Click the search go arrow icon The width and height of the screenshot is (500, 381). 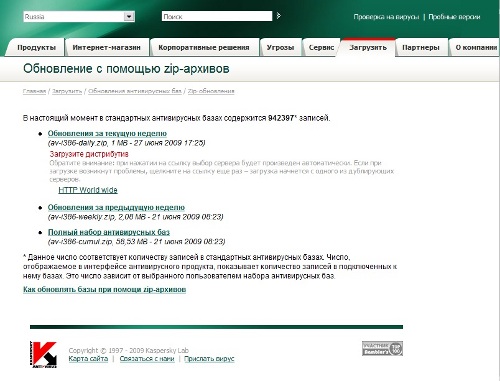click(x=279, y=16)
